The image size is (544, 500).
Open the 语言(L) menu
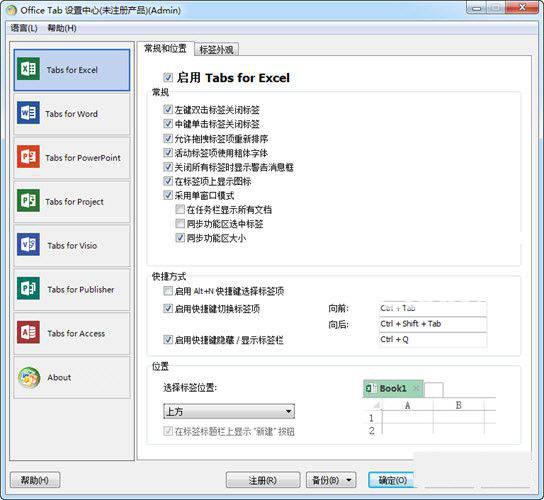(24, 28)
